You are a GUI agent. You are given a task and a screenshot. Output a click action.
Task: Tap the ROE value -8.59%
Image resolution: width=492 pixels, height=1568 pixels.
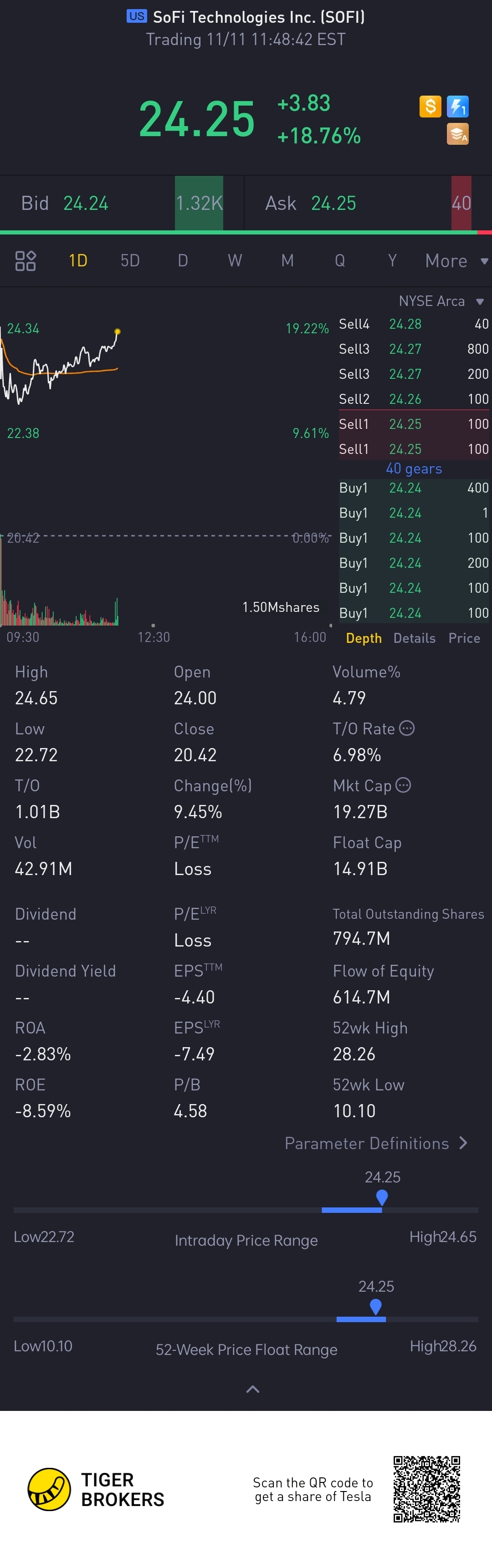(43, 1111)
